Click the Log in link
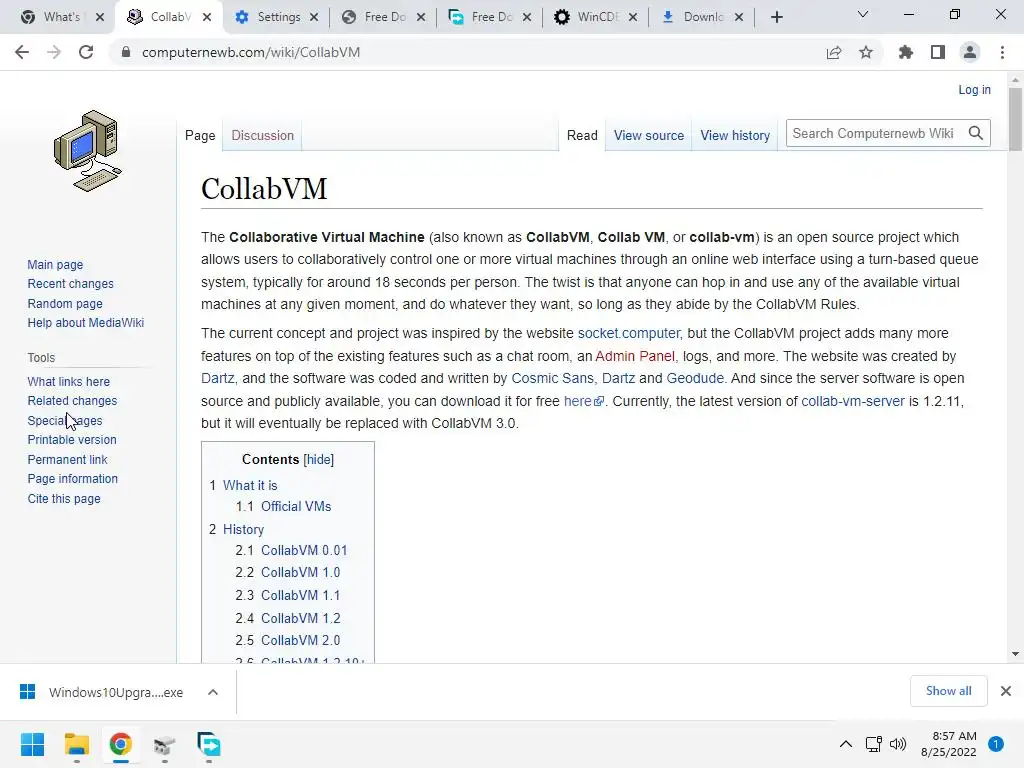Screen dimensions: 1024x768 pyautogui.click(x=974, y=89)
